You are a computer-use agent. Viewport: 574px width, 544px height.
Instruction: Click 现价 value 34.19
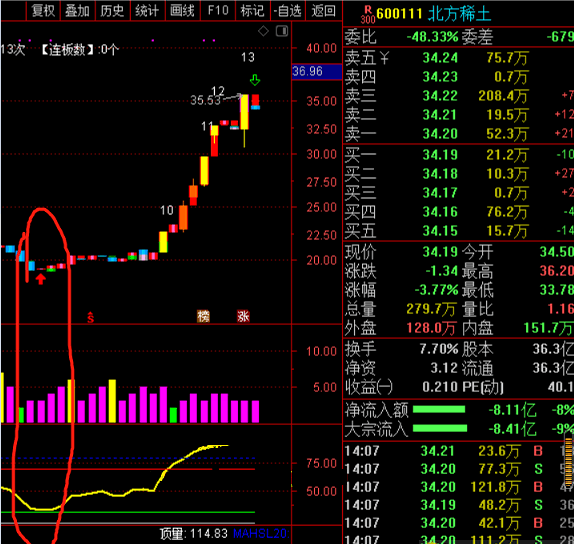click(440, 252)
